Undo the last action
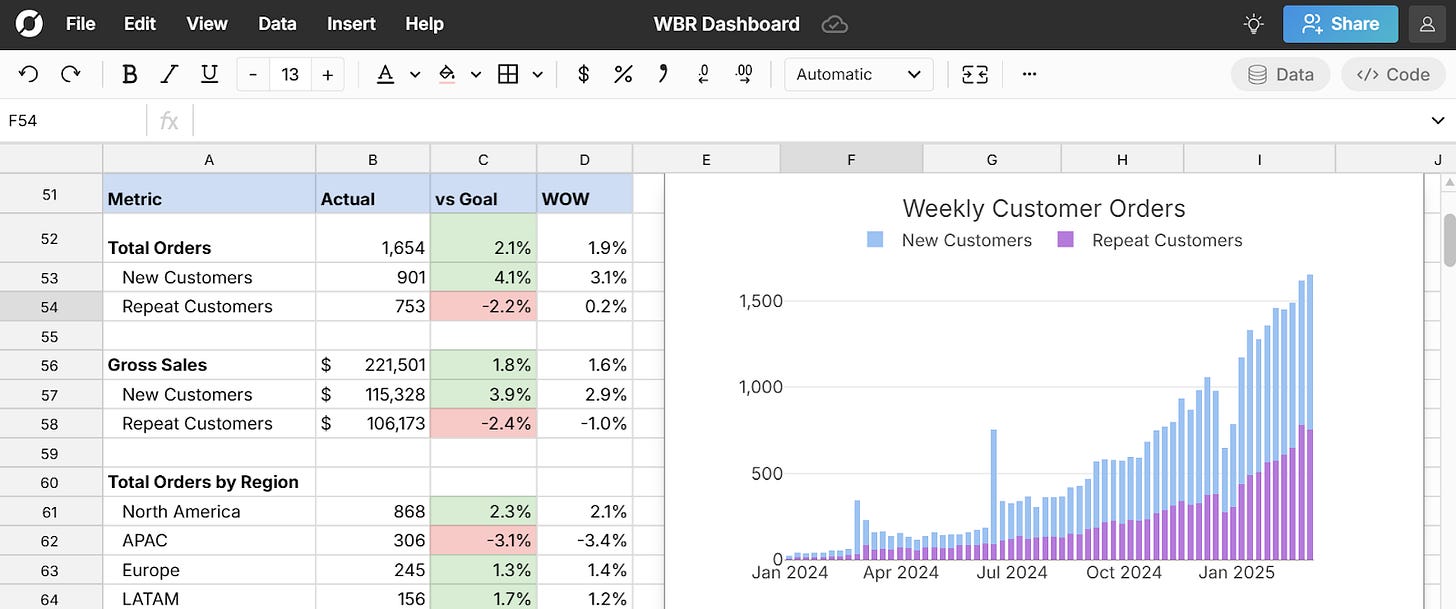 (x=29, y=74)
